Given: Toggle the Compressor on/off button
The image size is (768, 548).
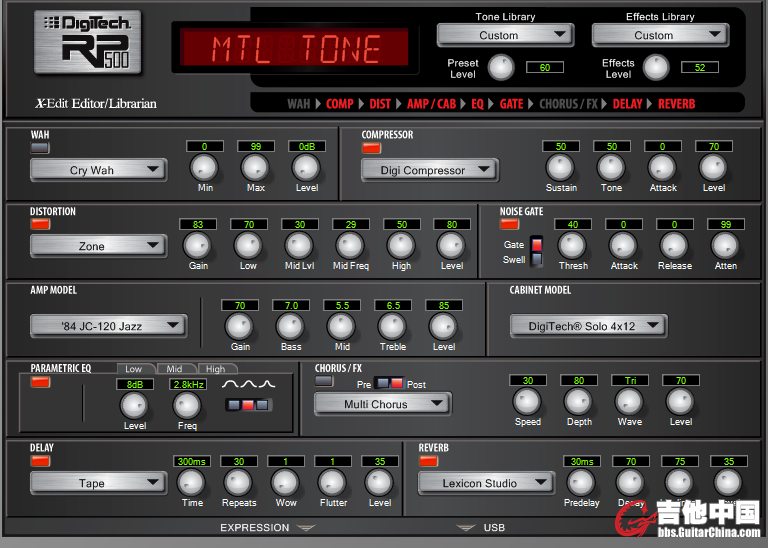Looking at the screenshot, I should 371,148.
